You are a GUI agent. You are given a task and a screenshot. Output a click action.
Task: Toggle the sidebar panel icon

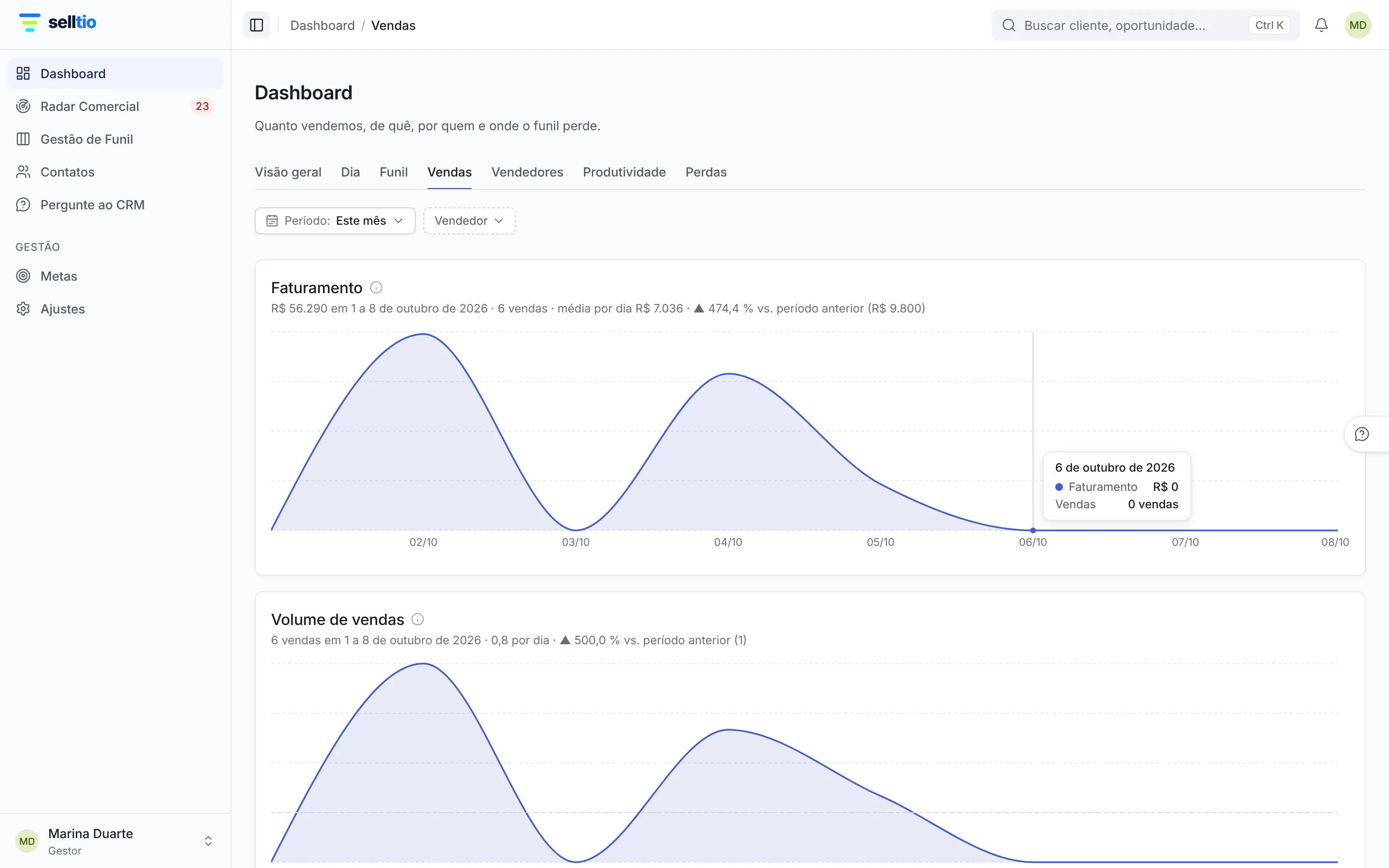pyautogui.click(x=257, y=25)
